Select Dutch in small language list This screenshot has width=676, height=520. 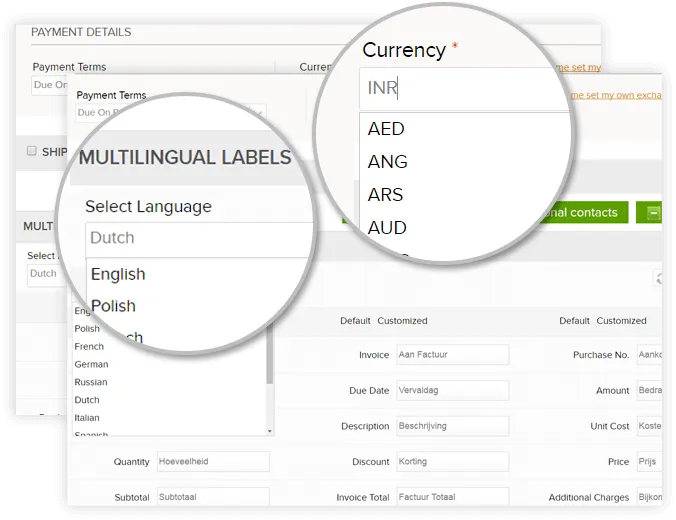[87, 400]
